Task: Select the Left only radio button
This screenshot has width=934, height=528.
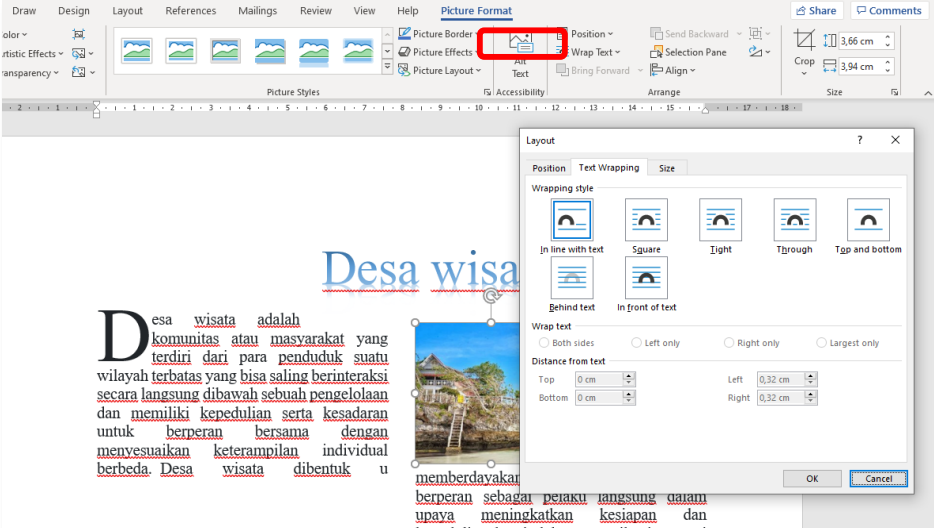Action: tap(637, 343)
